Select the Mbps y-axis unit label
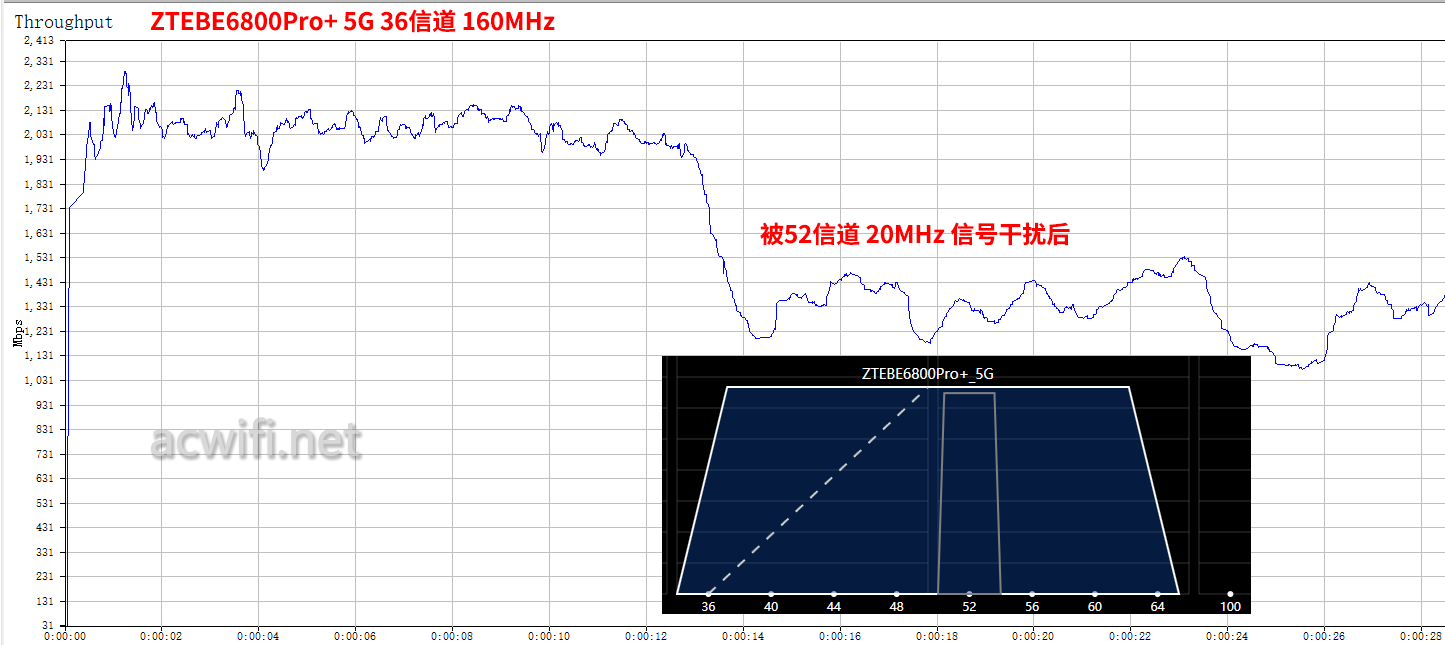Image resolution: width=1445 pixels, height=645 pixels. [x=17, y=333]
